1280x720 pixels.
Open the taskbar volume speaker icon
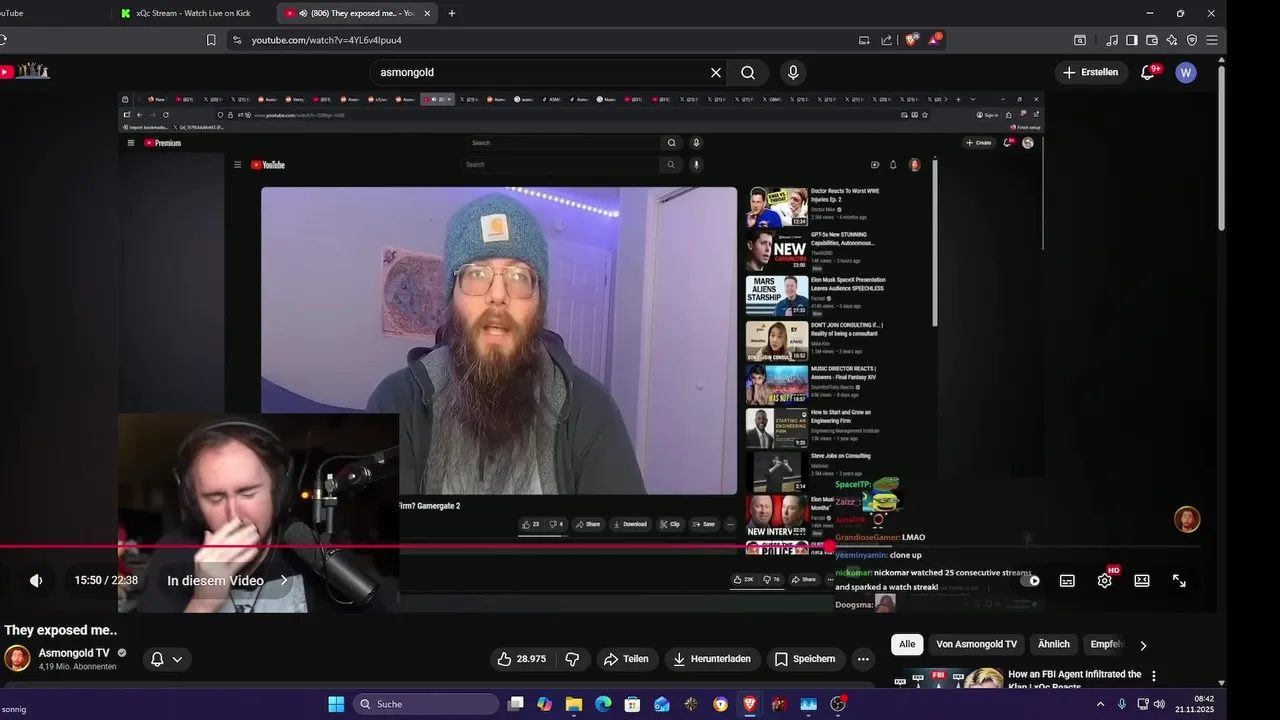[x=1160, y=704]
